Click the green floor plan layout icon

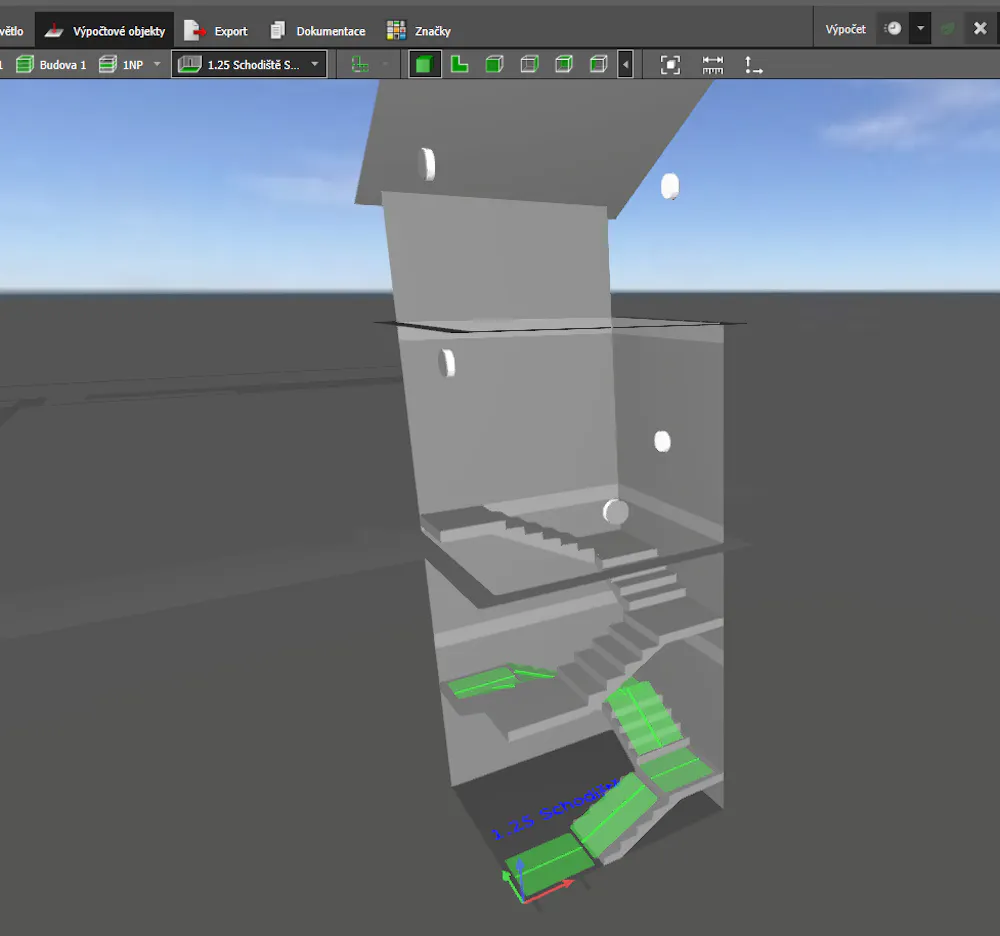coord(360,64)
